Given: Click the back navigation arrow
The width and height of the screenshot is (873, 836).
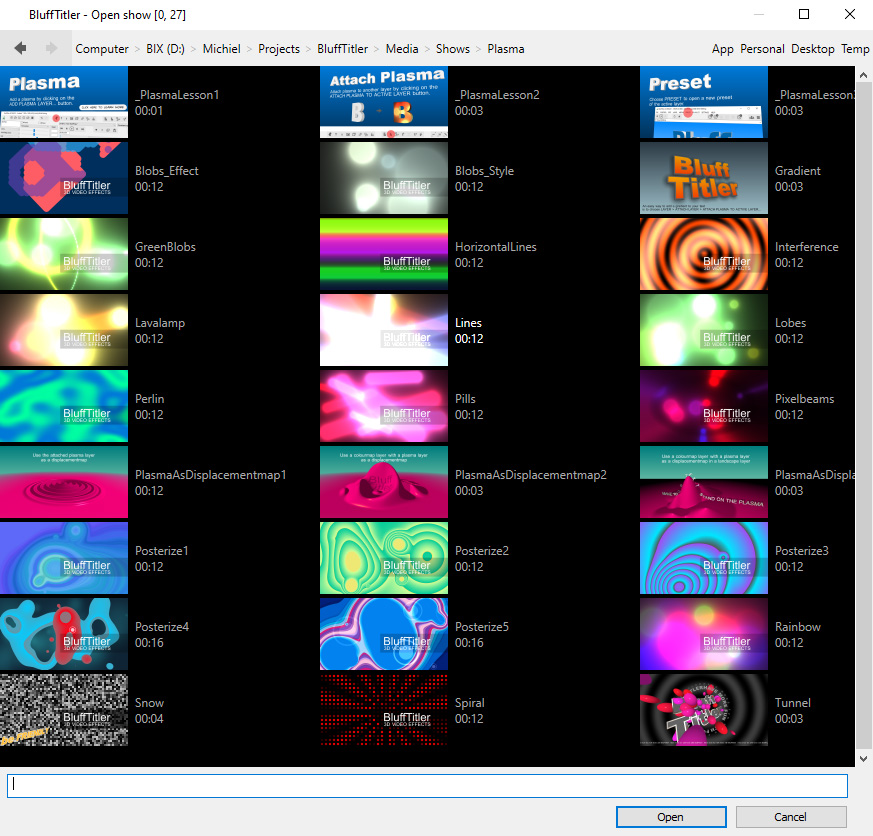Looking at the screenshot, I should [20, 48].
